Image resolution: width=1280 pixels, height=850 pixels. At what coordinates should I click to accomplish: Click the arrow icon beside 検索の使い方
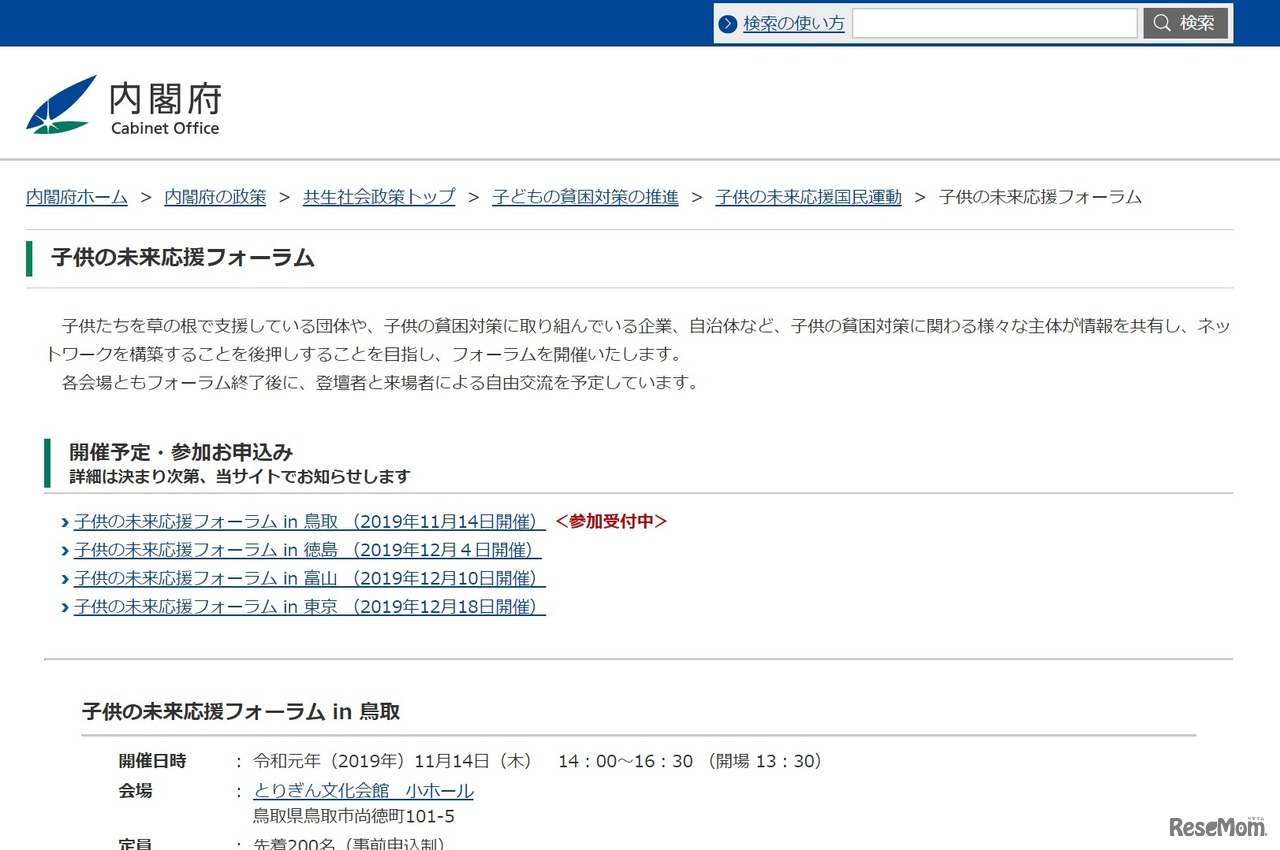pos(728,23)
